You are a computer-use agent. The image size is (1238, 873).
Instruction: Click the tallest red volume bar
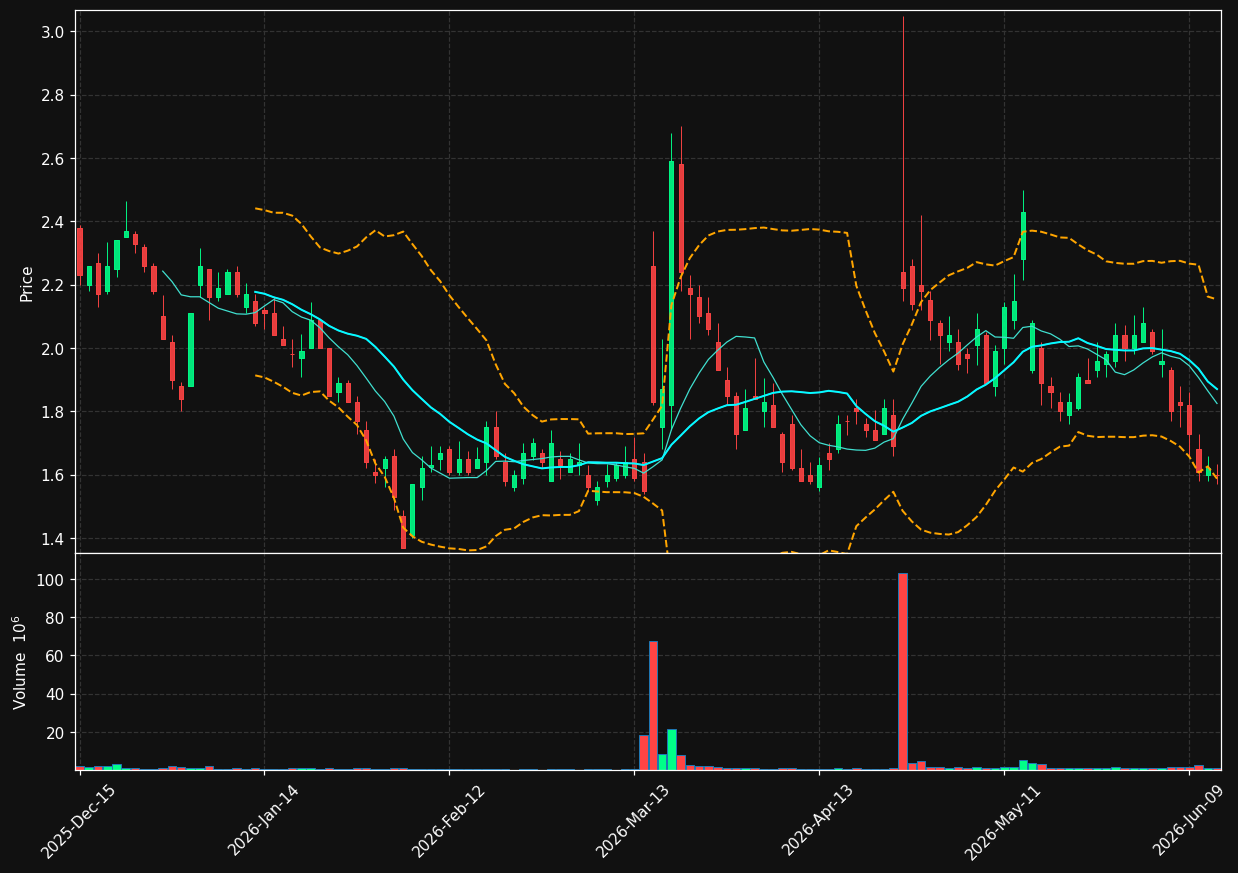click(903, 671)
